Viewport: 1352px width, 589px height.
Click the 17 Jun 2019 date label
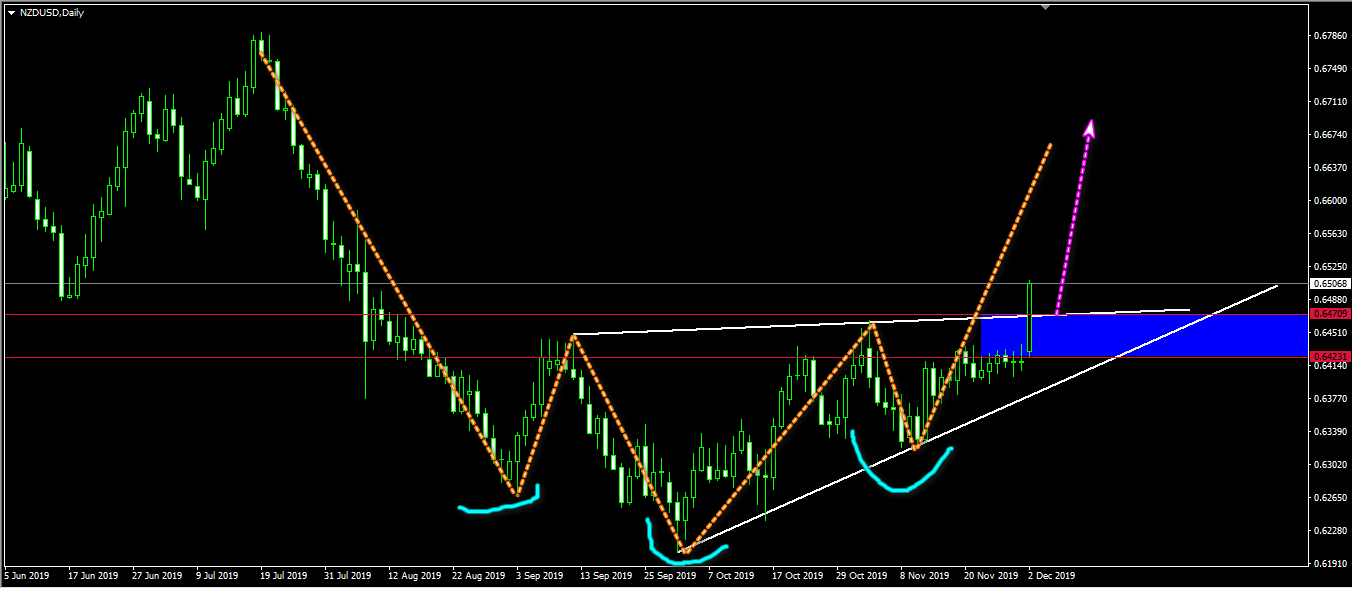coord(93,576)
